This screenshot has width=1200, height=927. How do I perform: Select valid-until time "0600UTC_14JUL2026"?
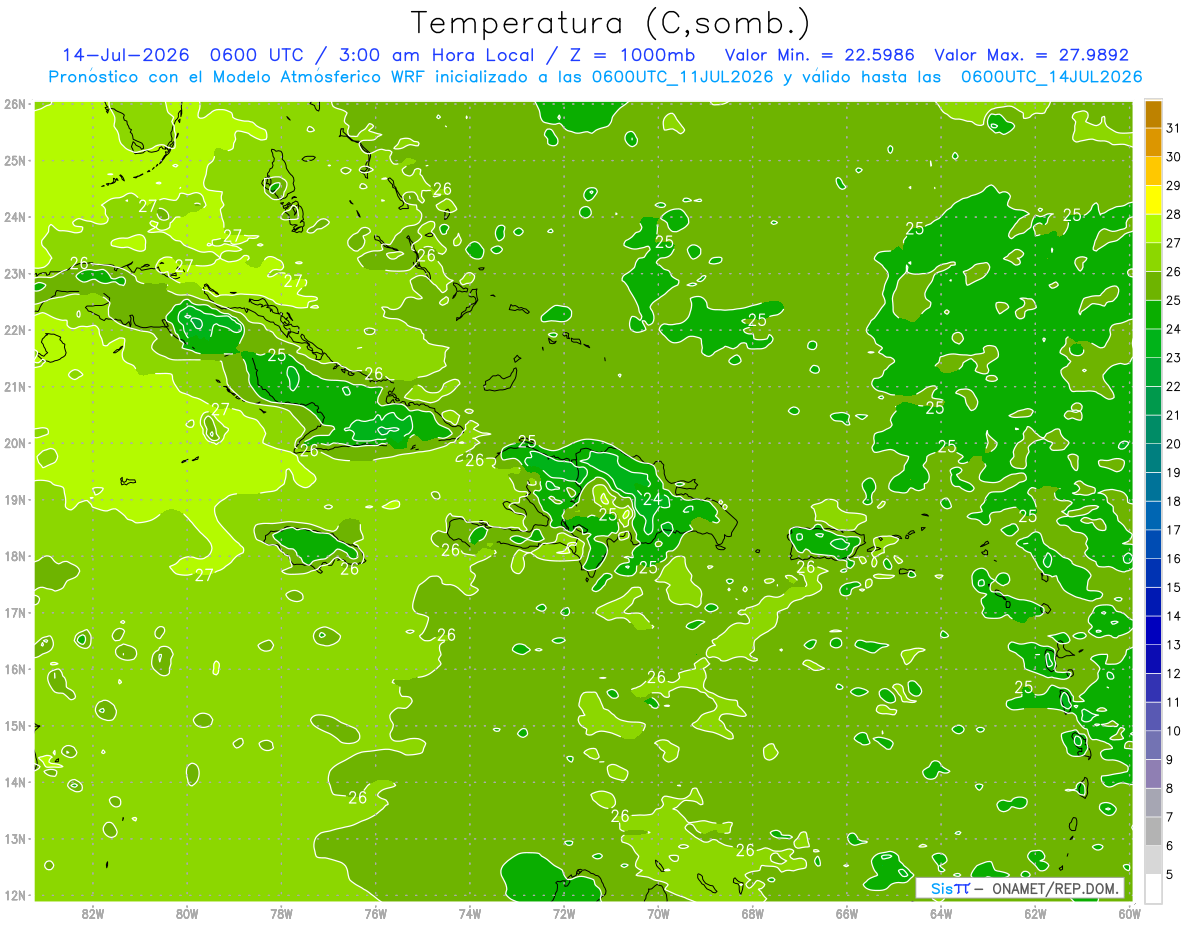[1050, 76]
